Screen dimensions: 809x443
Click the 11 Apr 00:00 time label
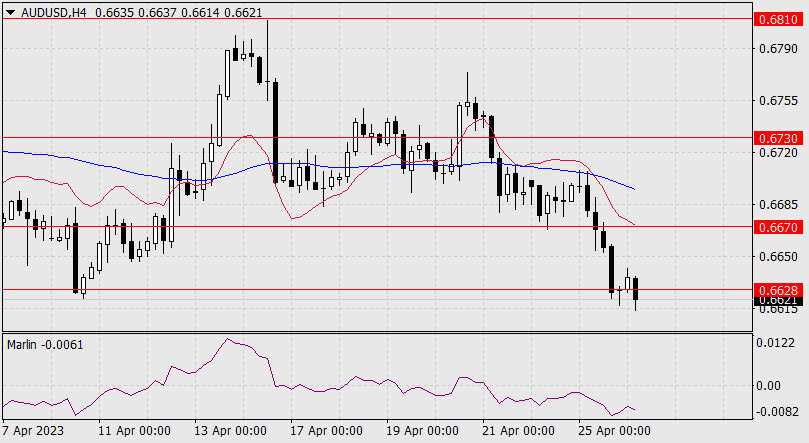(x=134, y=431)
